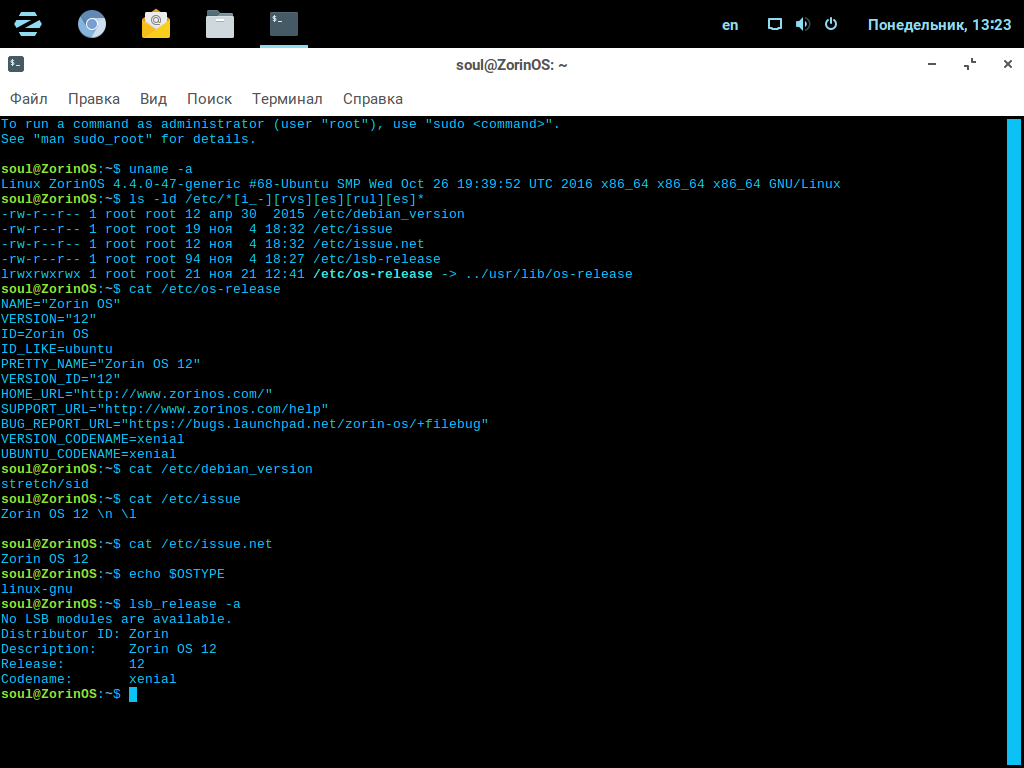Screen dimensions: 1024x768
Task: Restore down the terminal window
Action: click(x=970, y=64)
